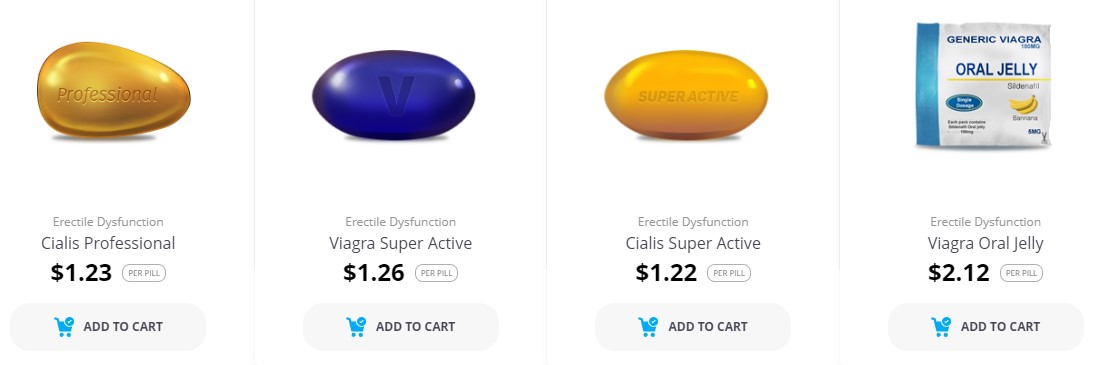Open the Generic Viagra Oral Jelly packet image
The height and width of the screenshot is (365, 1097).
(x=984, y=85)
